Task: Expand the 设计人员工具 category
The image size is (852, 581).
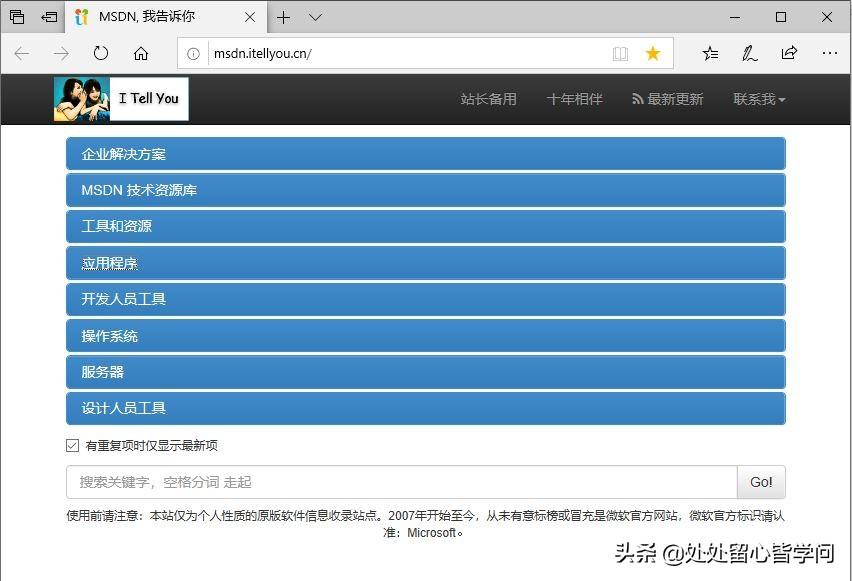Action: (425, 408)
